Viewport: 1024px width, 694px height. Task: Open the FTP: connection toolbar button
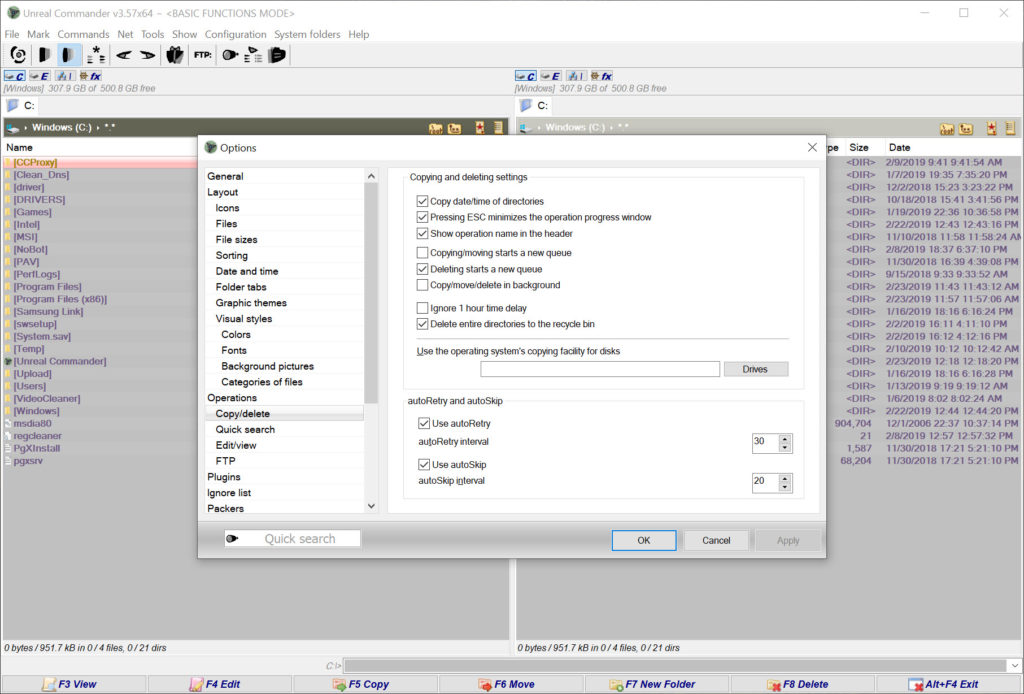(x=202, y=55)
